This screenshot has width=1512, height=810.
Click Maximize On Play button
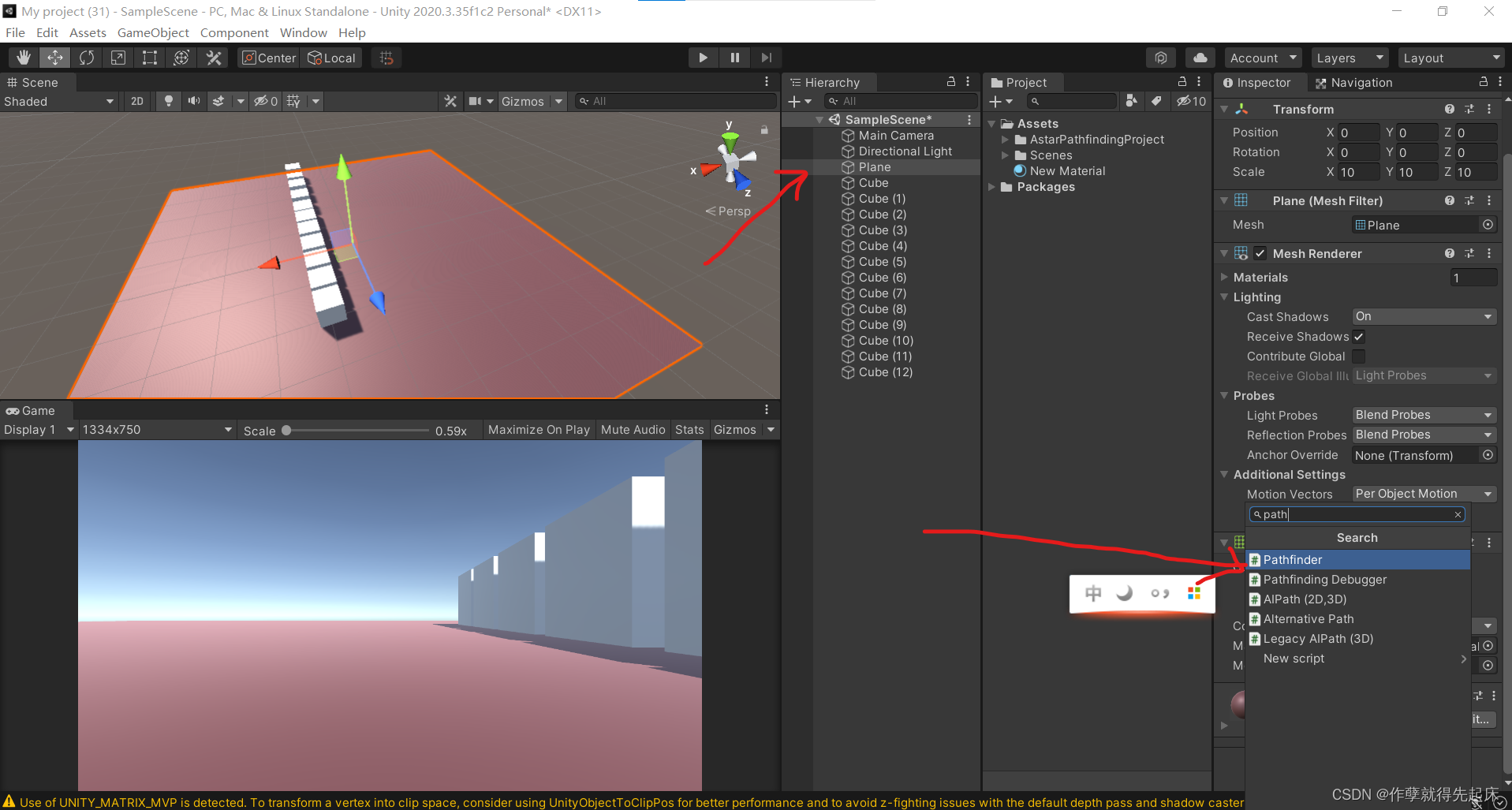point(539,430)
